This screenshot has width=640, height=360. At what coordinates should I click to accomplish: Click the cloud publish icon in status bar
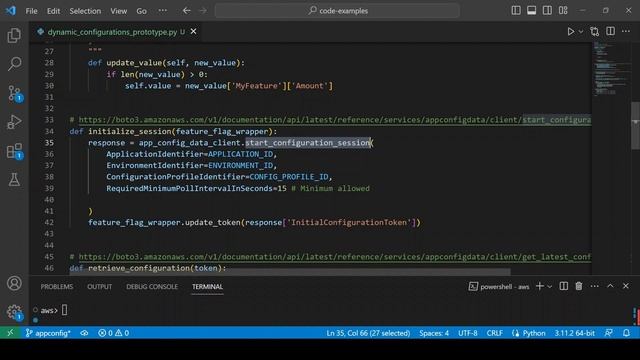coord(84,333)
